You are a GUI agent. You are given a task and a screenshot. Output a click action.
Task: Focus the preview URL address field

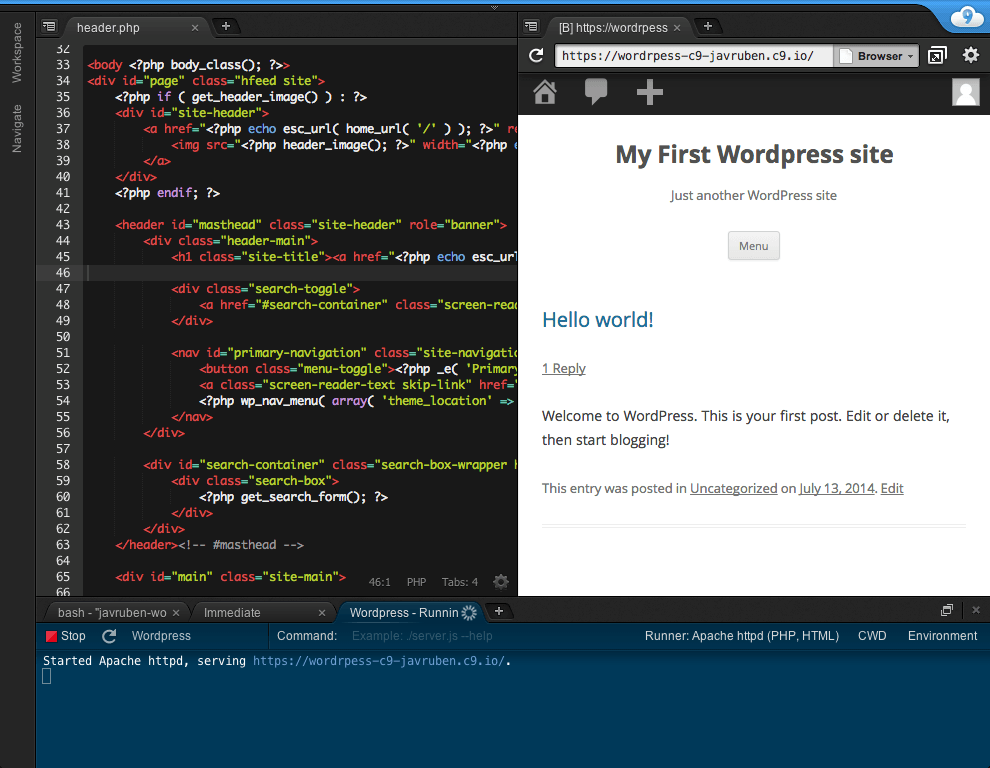pyautogui.click(x=693, y=56)
